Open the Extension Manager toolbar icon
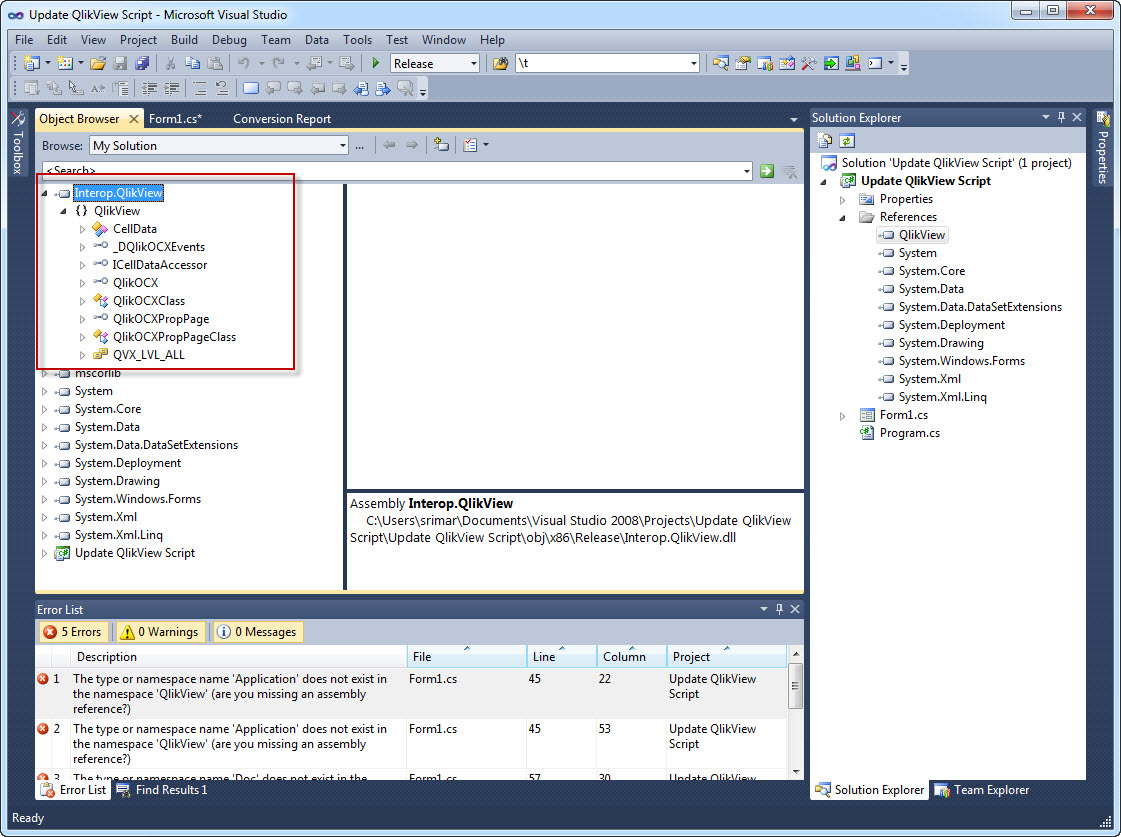Viewport: 1121px width, 837px height. point(853,63)
